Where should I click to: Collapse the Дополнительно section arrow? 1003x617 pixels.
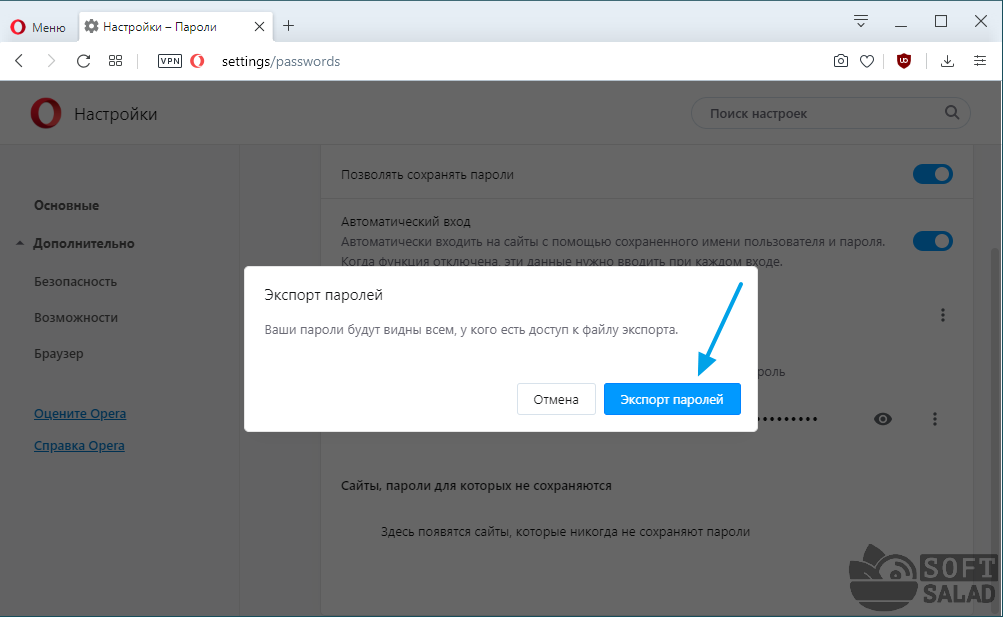pos(20,244)
